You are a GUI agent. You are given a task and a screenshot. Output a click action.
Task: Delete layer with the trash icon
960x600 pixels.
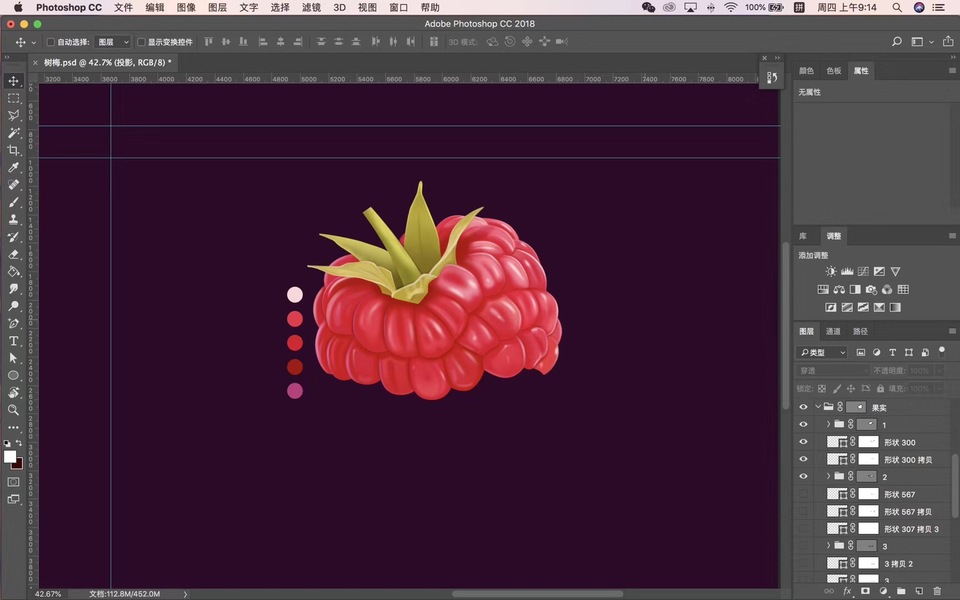(937, 591)
